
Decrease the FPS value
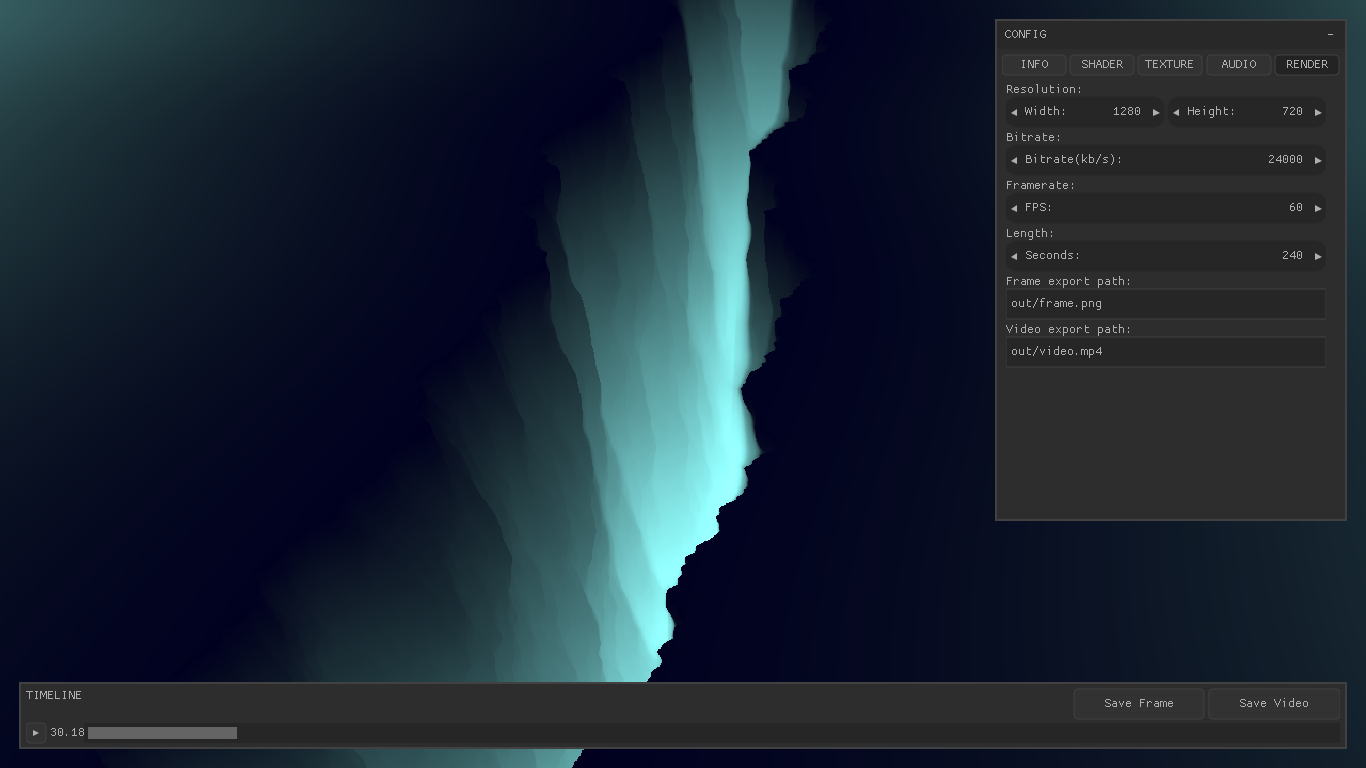click(1013, 207)
